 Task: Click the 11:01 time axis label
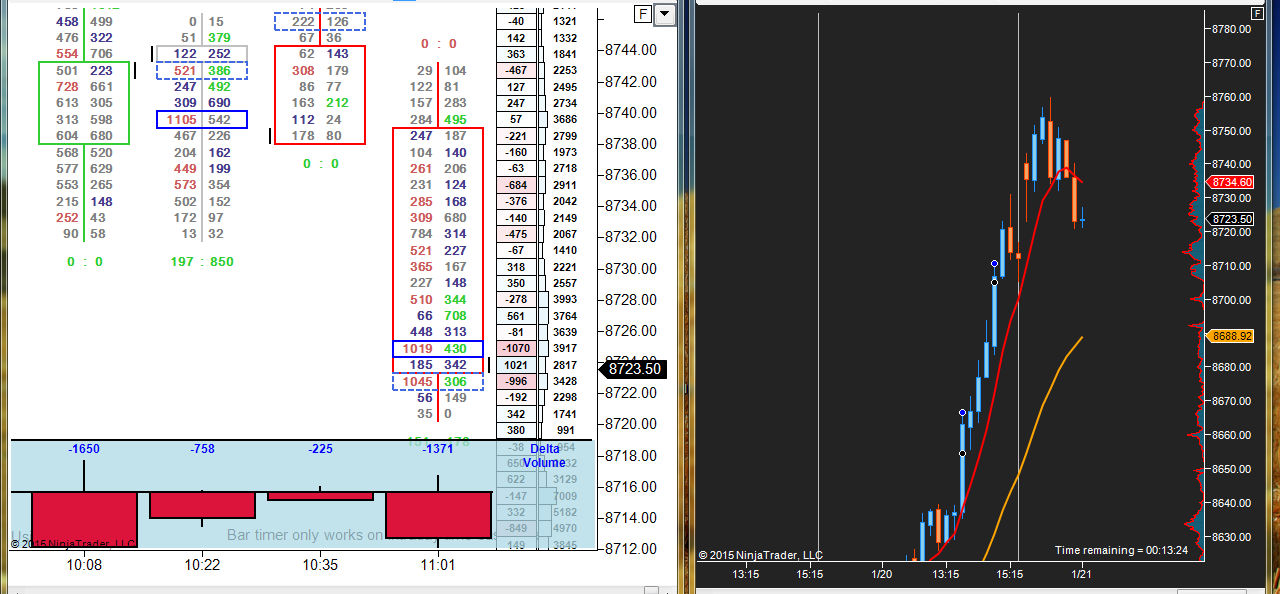(x=438, y=565)
